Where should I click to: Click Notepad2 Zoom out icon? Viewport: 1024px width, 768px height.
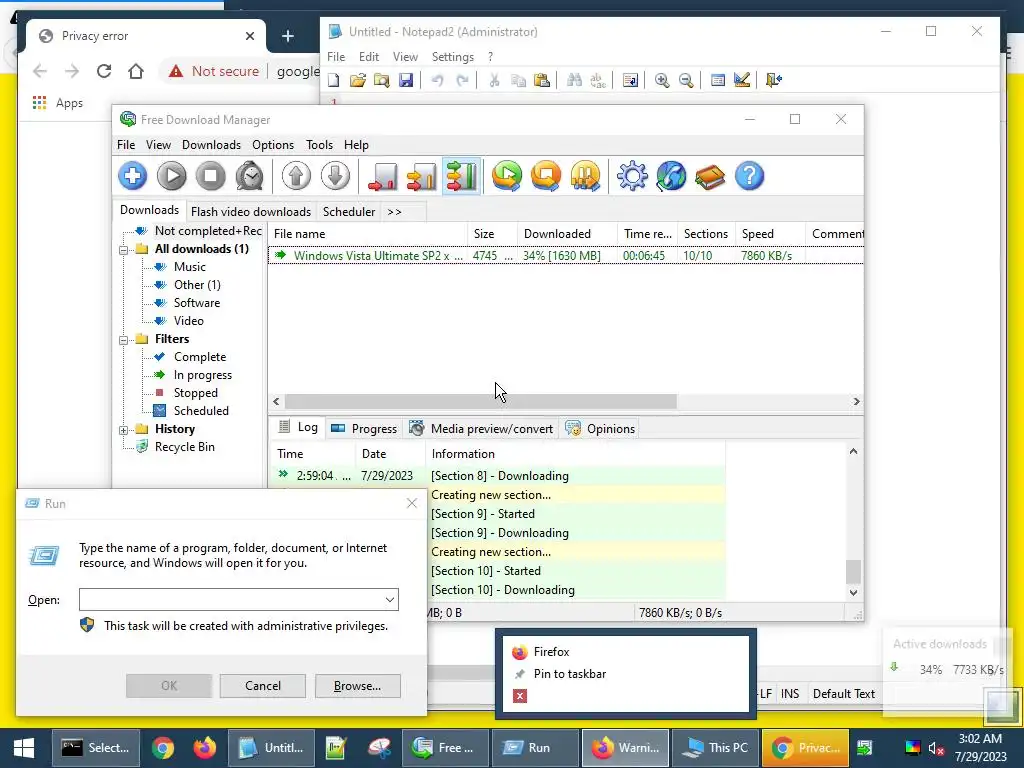click(x=686, y=80)
